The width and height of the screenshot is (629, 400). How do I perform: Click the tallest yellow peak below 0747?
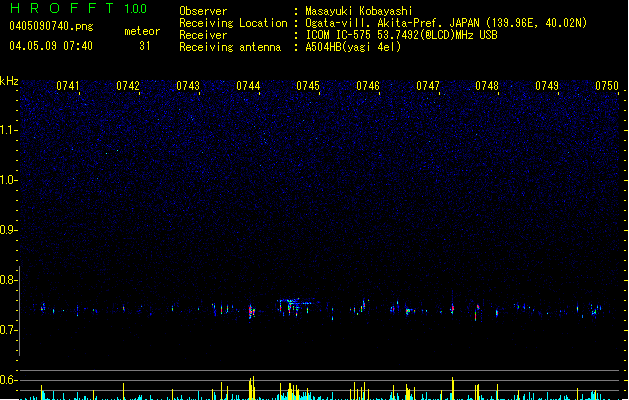point(452,388)
